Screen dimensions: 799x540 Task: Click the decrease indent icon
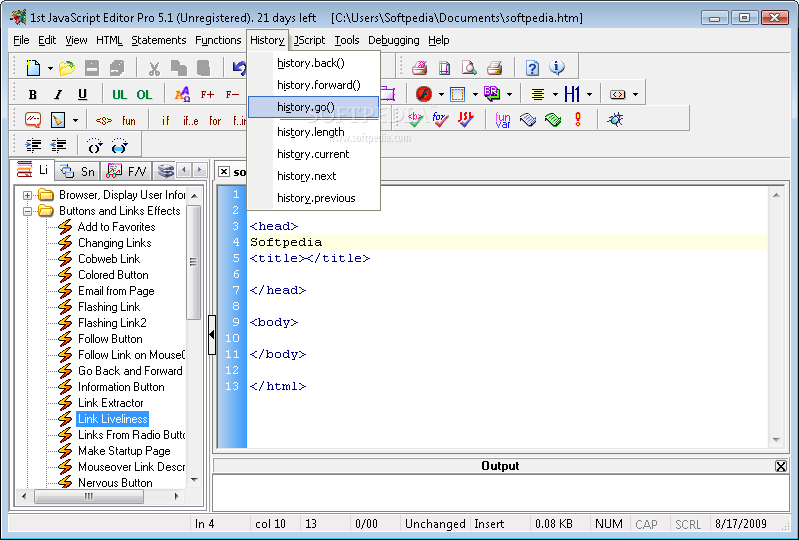[58, 146]
